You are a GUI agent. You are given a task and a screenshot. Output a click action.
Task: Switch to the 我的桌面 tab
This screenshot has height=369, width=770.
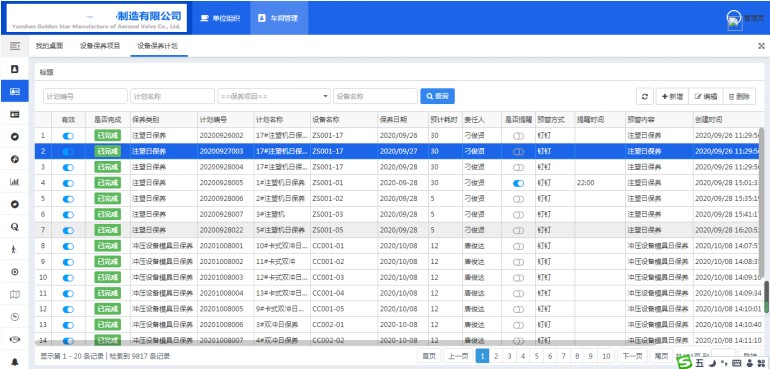click(x=50, y=46)
